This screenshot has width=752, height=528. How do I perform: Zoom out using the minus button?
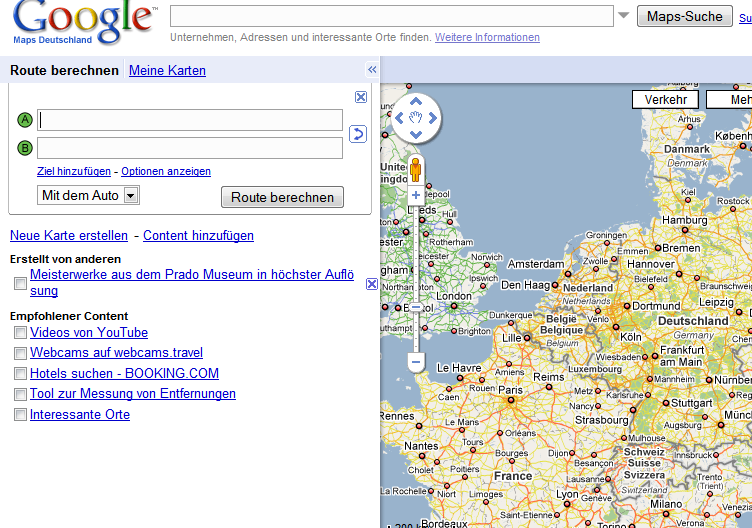click(x=416, y=361)
